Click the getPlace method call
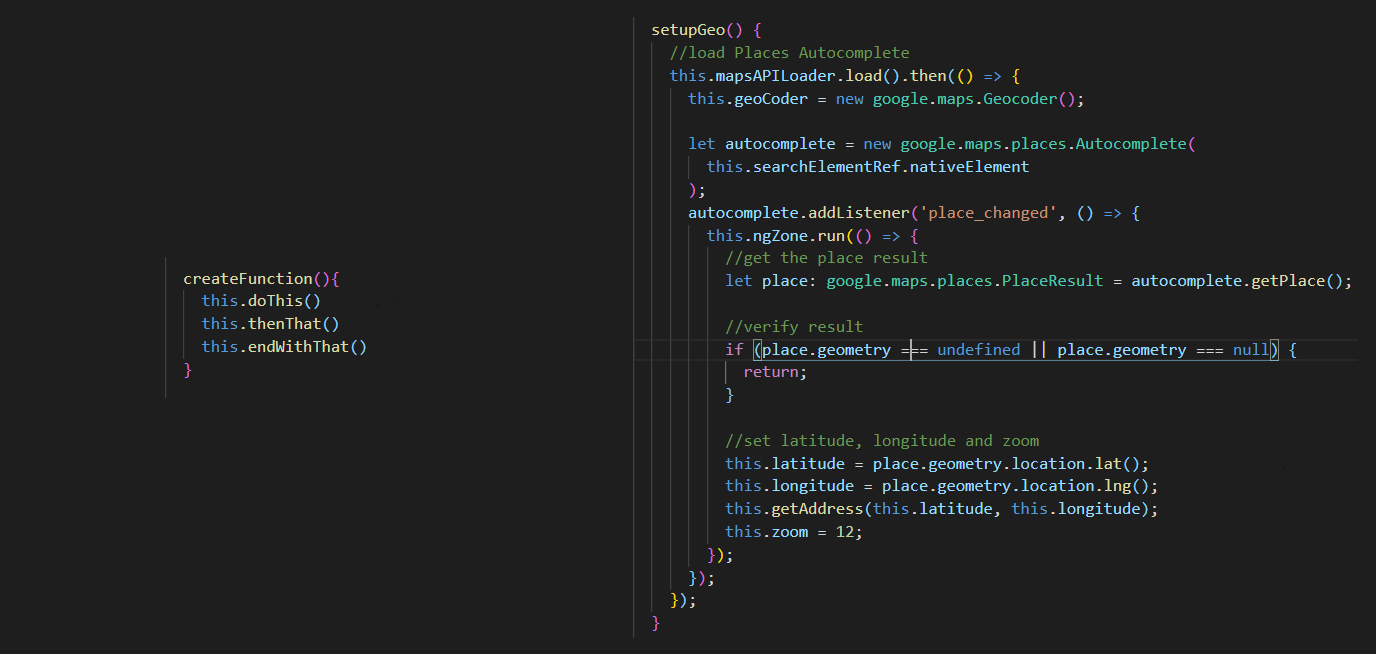 1288,281
